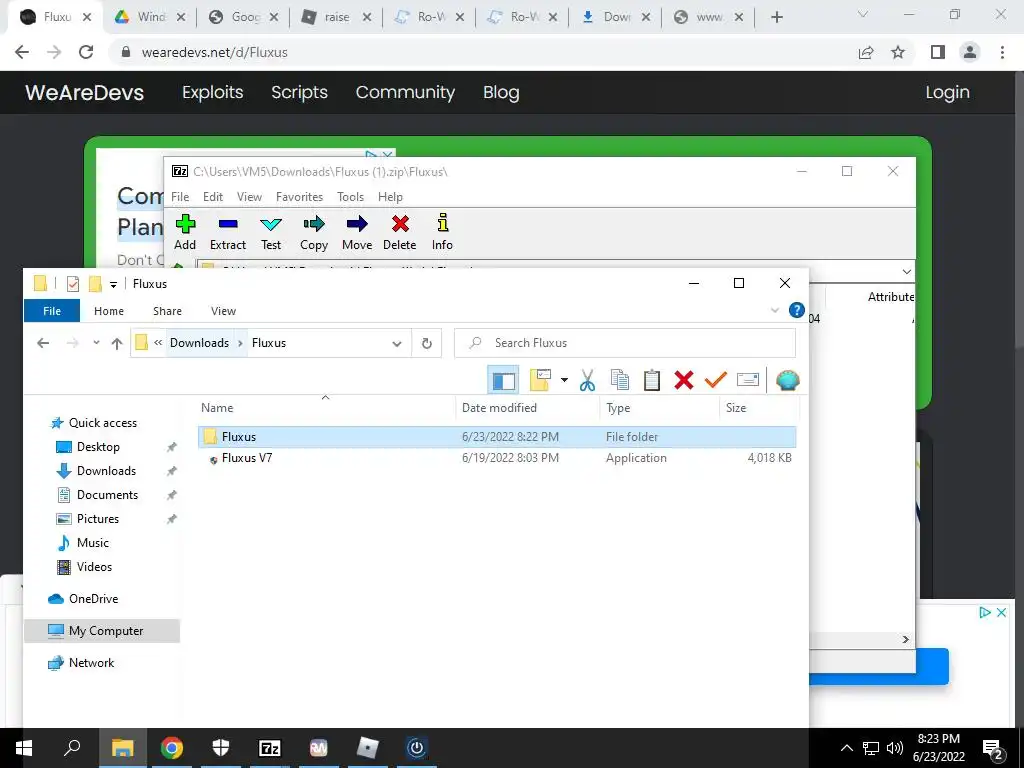Click Copy in the 7-Zip toolbar
1024x768 pixels.
313,232
